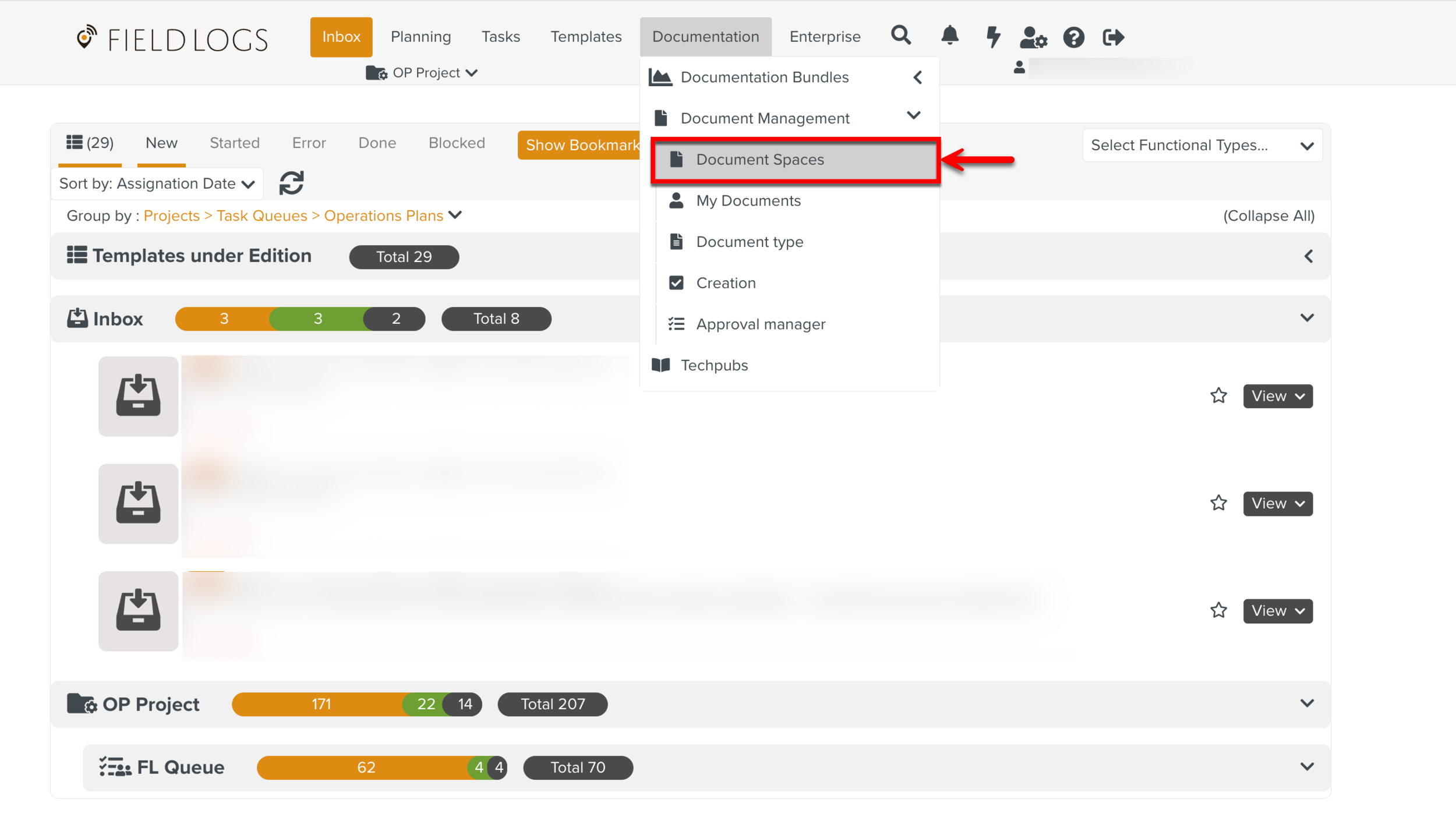Collapse the OP Project section

click(1306, 703)
